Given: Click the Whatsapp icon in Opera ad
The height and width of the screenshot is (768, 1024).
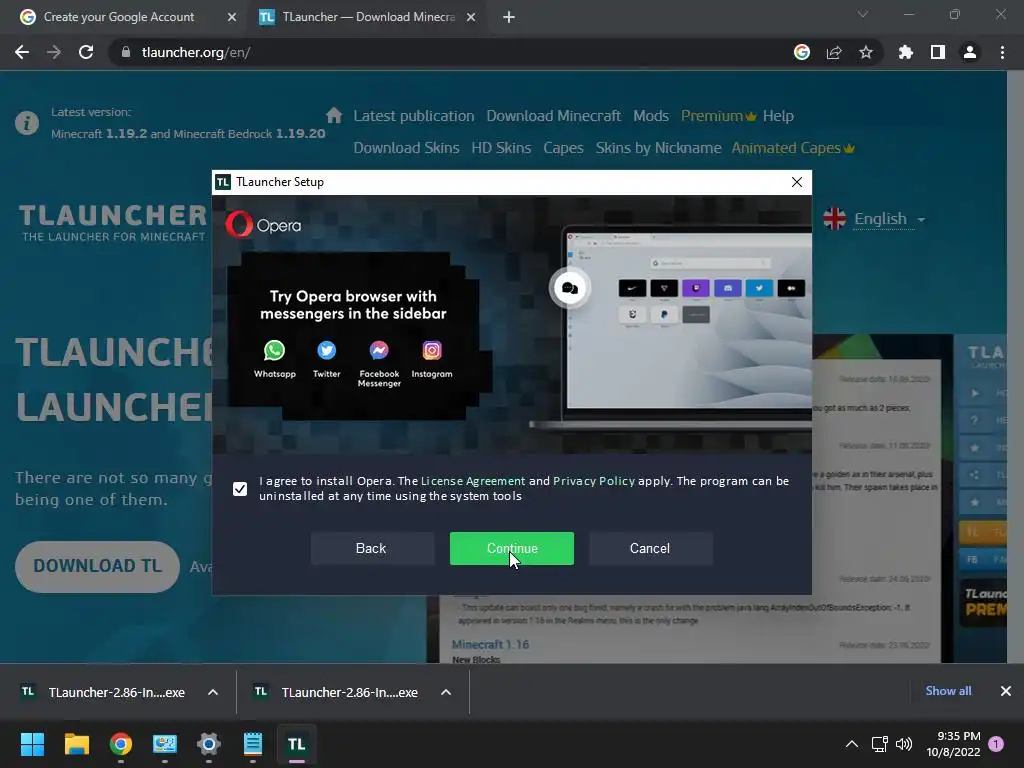Looking at the screenshot, I should [x=274, y=351].
